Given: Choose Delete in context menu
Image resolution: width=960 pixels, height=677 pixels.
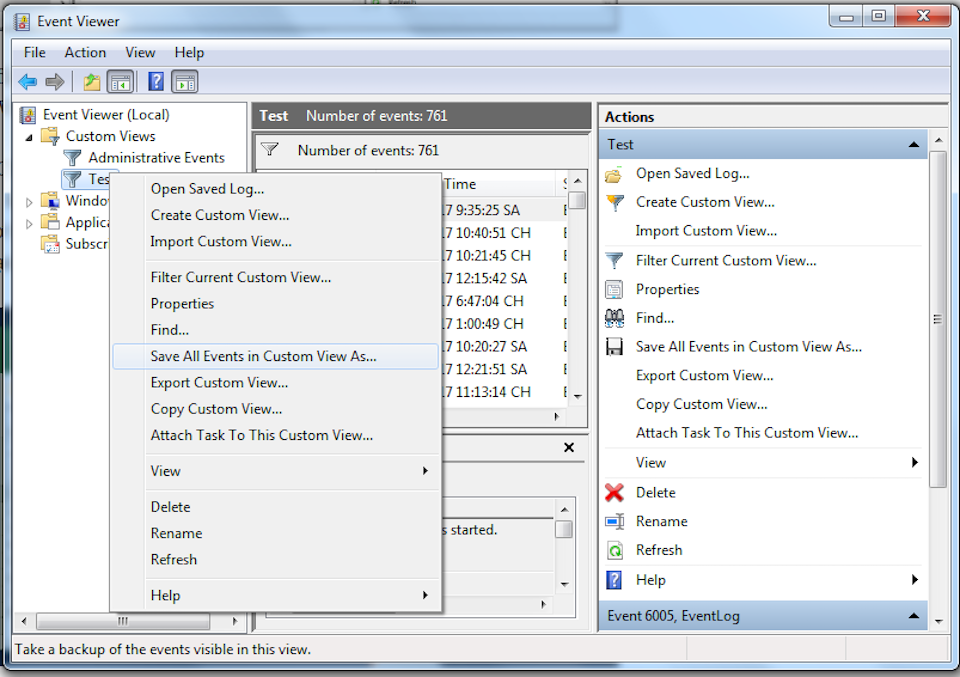Looking at the screenshot, I should pyautogui.click(x=276, y=507).
